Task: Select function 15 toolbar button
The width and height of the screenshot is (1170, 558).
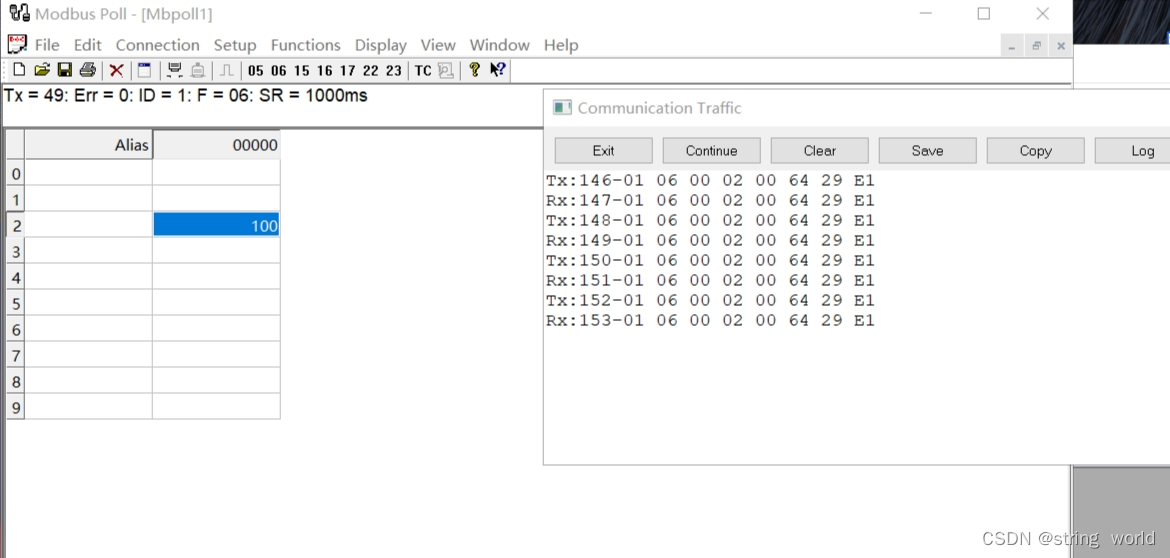Action: (301, 71)
